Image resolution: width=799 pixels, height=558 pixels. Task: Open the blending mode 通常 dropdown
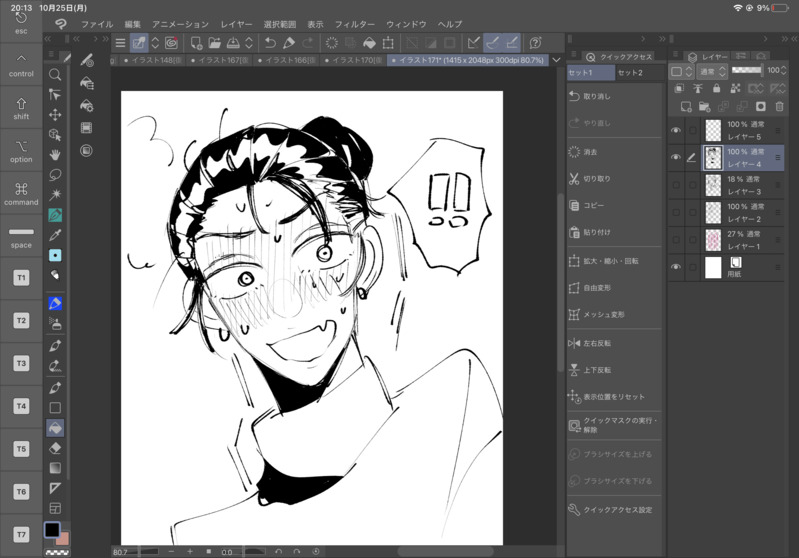[713, 71]
